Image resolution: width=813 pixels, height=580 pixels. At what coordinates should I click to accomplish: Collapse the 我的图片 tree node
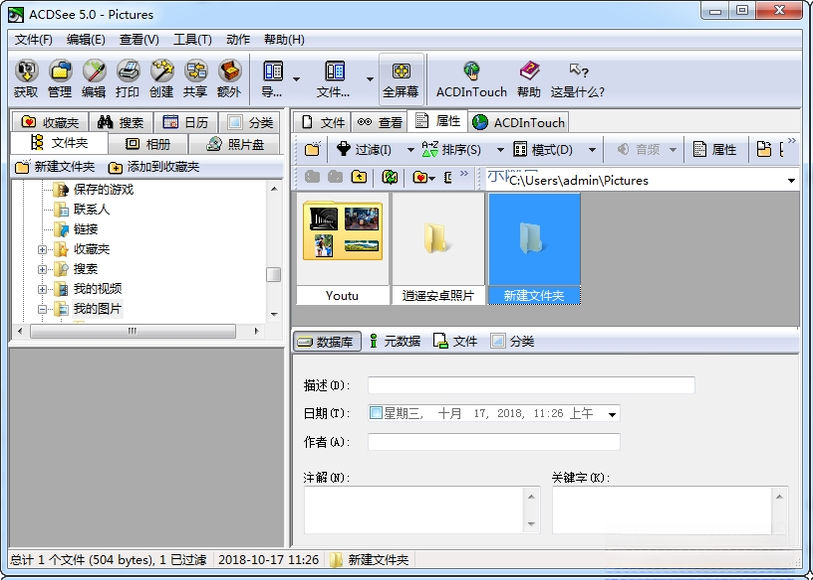click(x=42, y=309)
